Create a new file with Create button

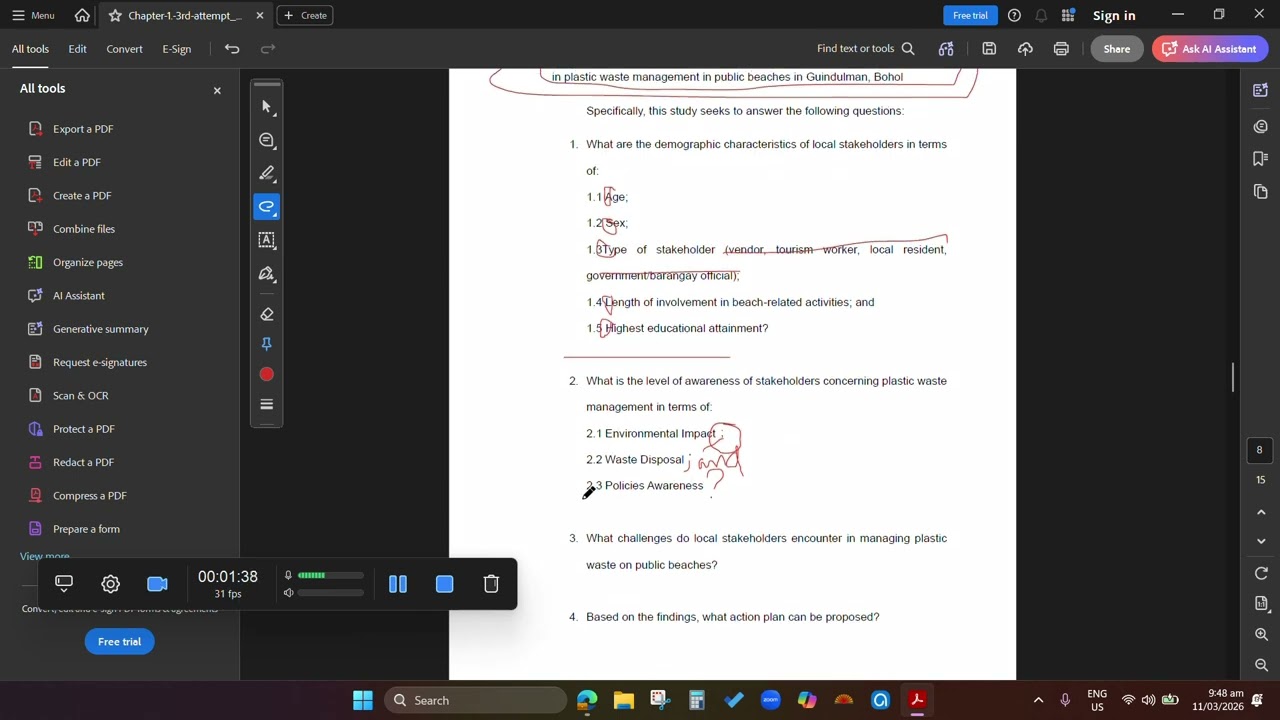pos(305,15)
